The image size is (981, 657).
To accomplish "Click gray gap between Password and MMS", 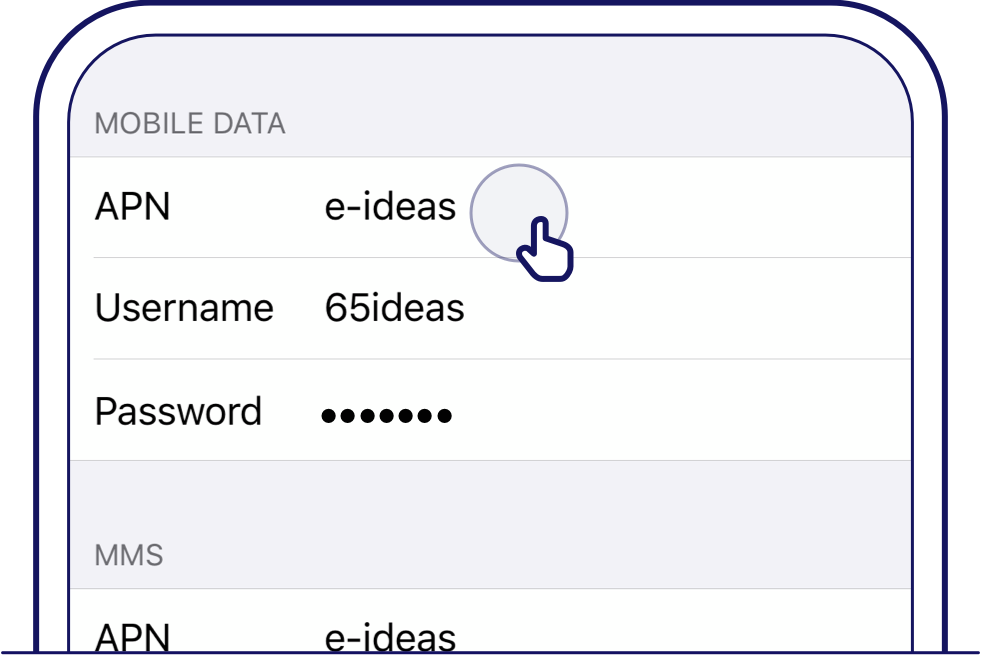I will click(x=490, y=500).
